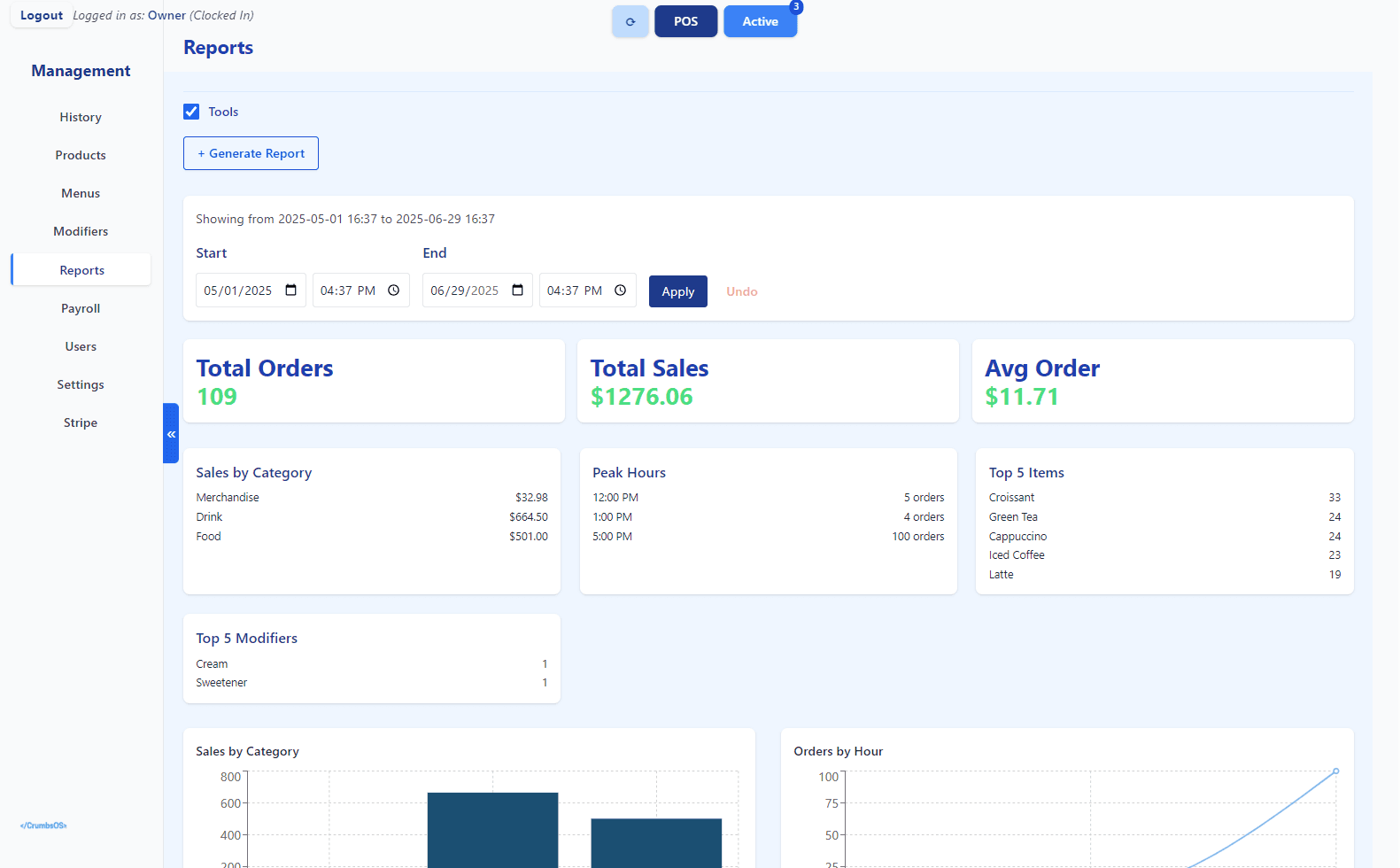Go to the Payroll section

point(81,308)
